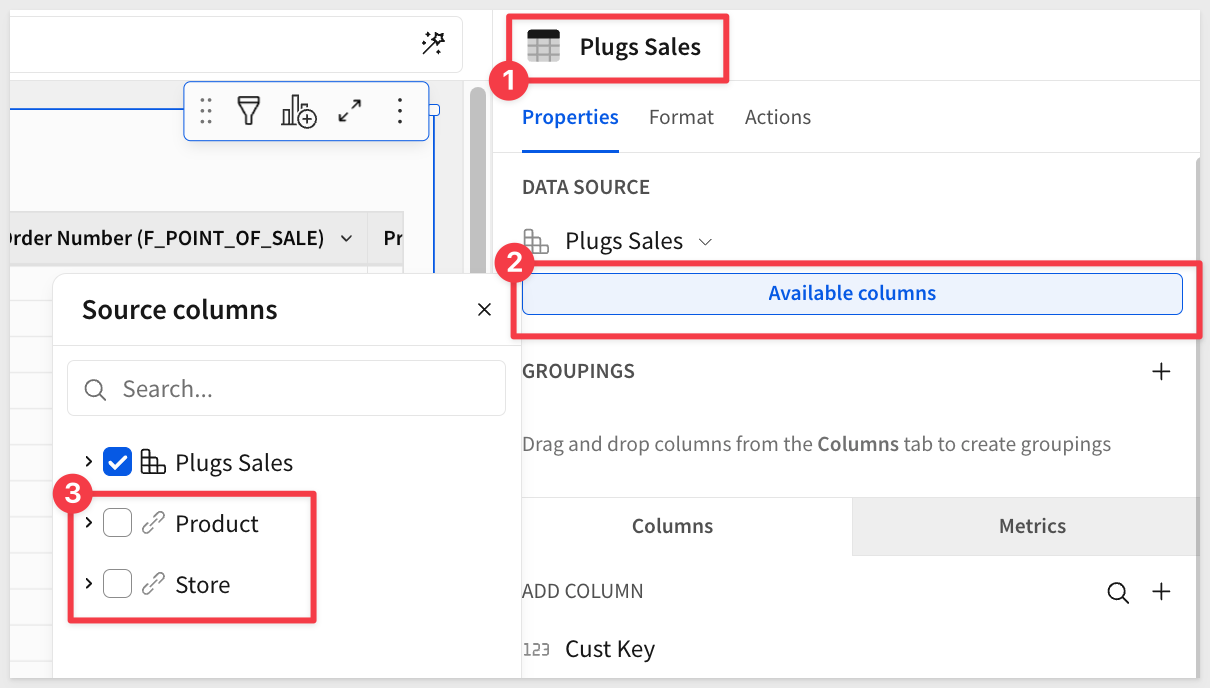
Task: Click the filter funnel icon in toolbar
Action: click(x=248, y=111)
